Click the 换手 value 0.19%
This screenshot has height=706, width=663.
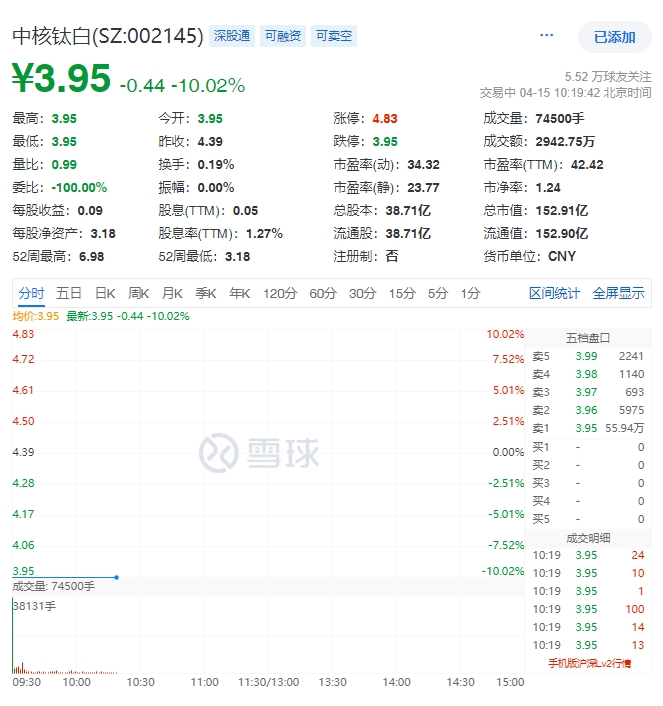pyautogui.click(x=216, y=165)
